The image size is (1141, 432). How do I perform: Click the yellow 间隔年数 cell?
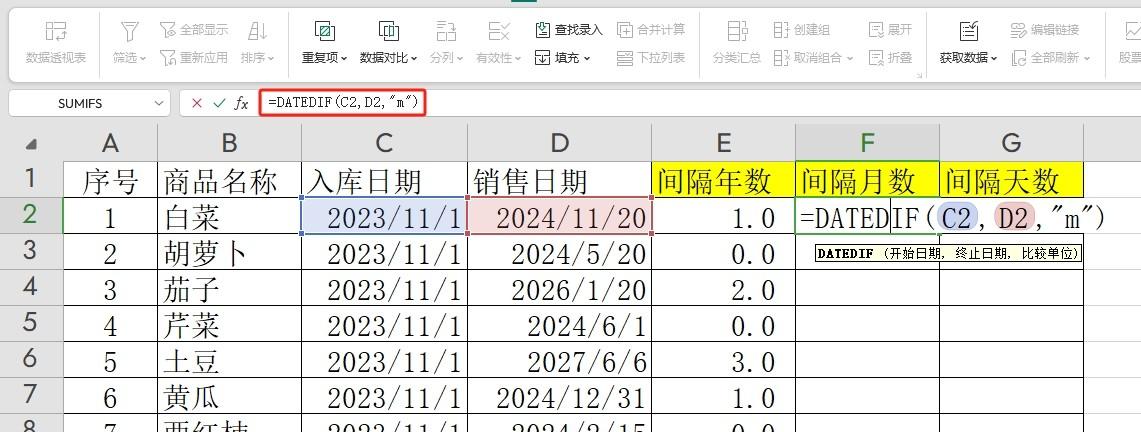[x=723, y=180]
